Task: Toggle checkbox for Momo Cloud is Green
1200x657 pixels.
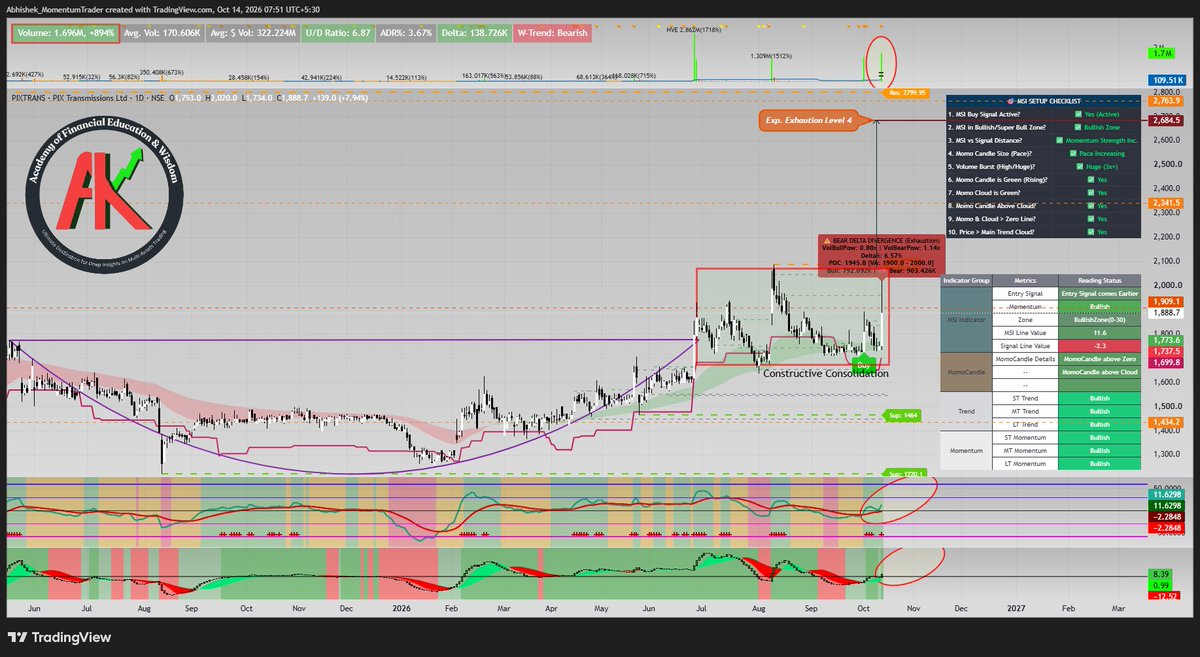Action: 1091,192
